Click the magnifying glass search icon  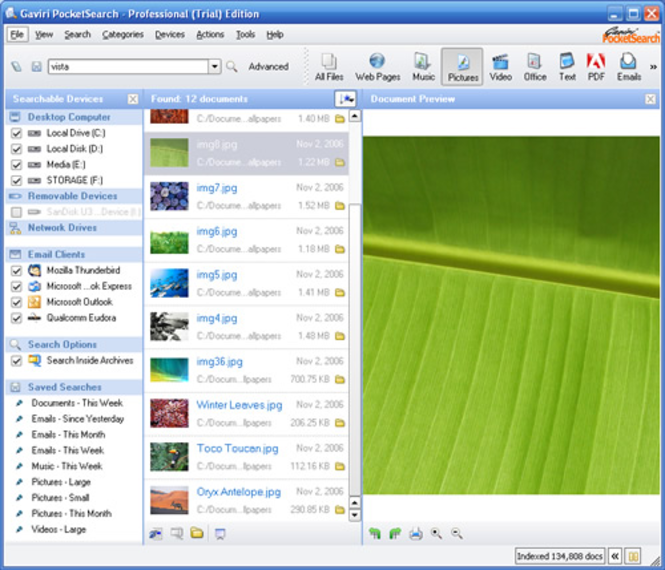pyautogui.click(x=232, y=67)
